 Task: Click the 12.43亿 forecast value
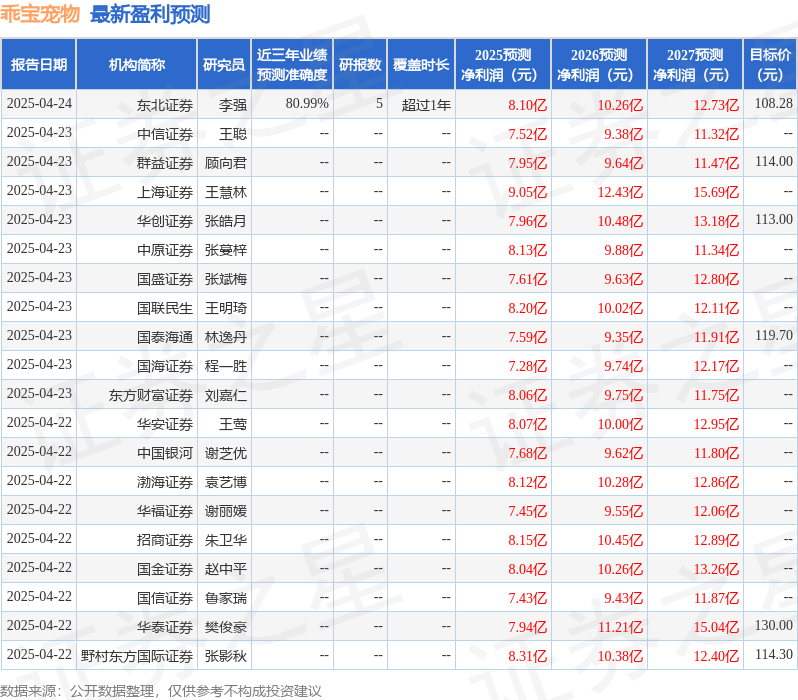[620, 192]
